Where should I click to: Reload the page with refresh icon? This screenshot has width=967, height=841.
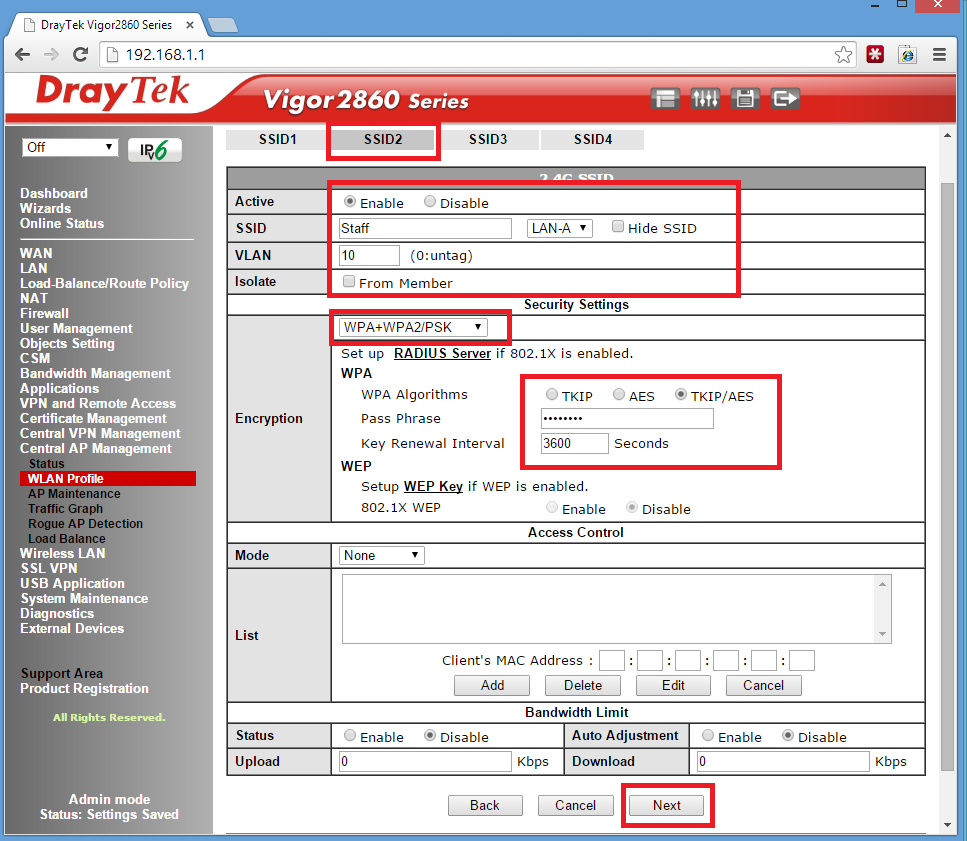[80, 54]
